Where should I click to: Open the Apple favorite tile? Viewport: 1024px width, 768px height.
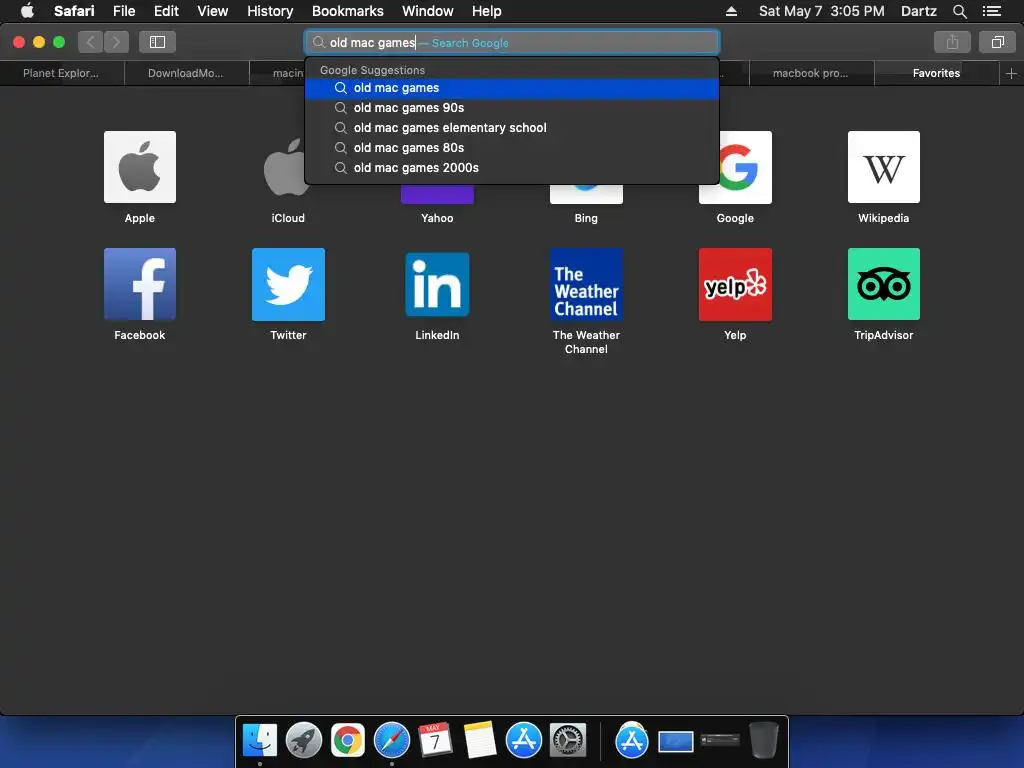tap(140, 167)
